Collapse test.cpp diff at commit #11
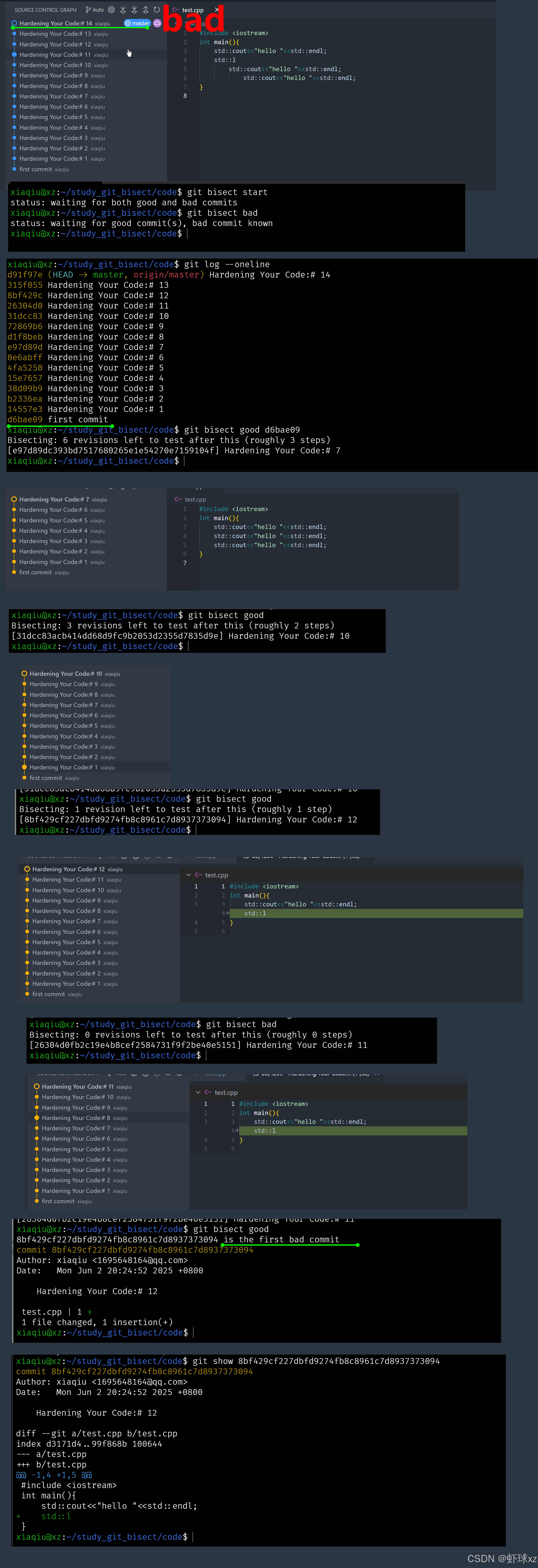 198,1092
